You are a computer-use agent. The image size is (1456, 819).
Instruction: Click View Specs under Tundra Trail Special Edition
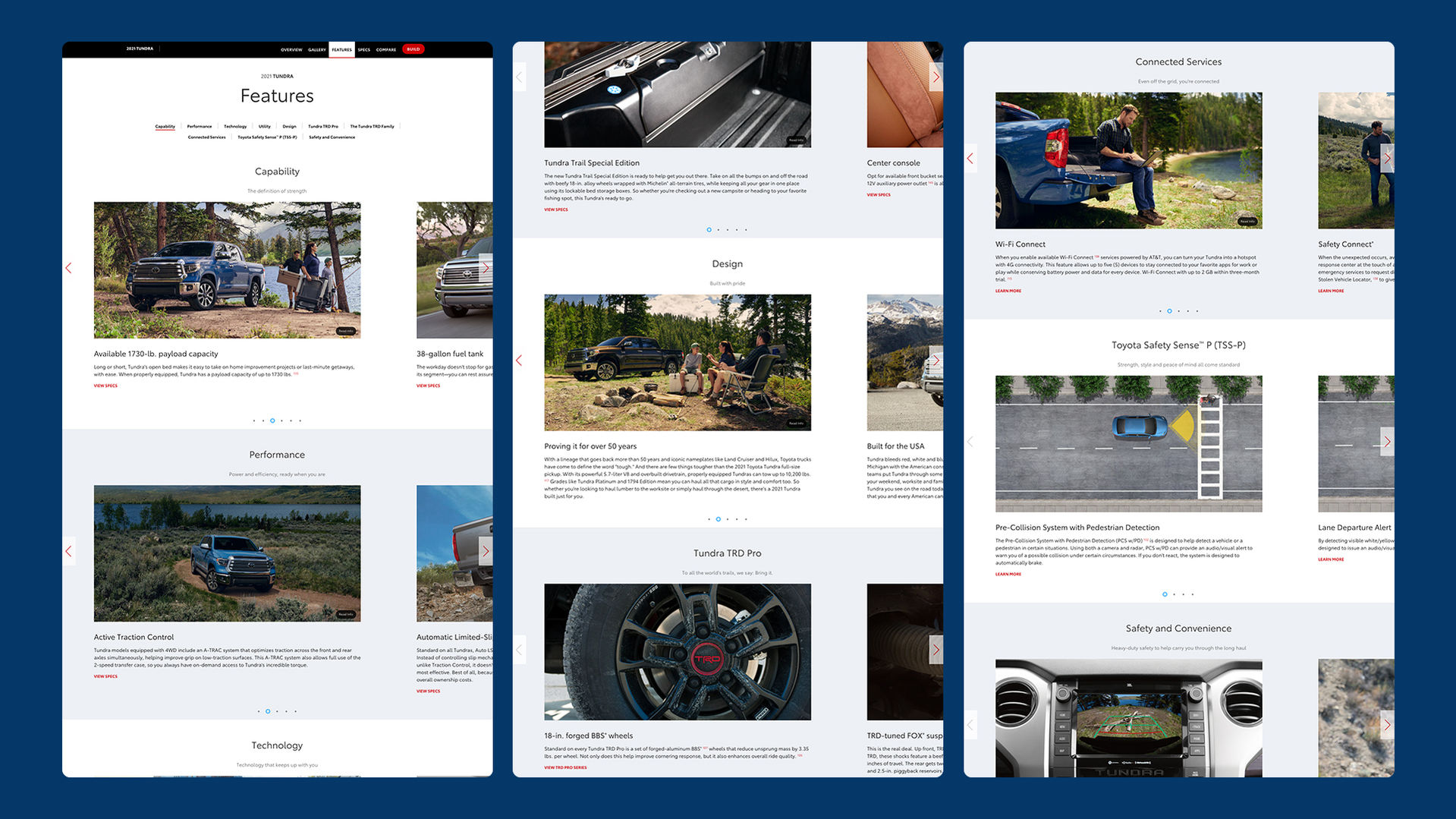tap(556, 209)
